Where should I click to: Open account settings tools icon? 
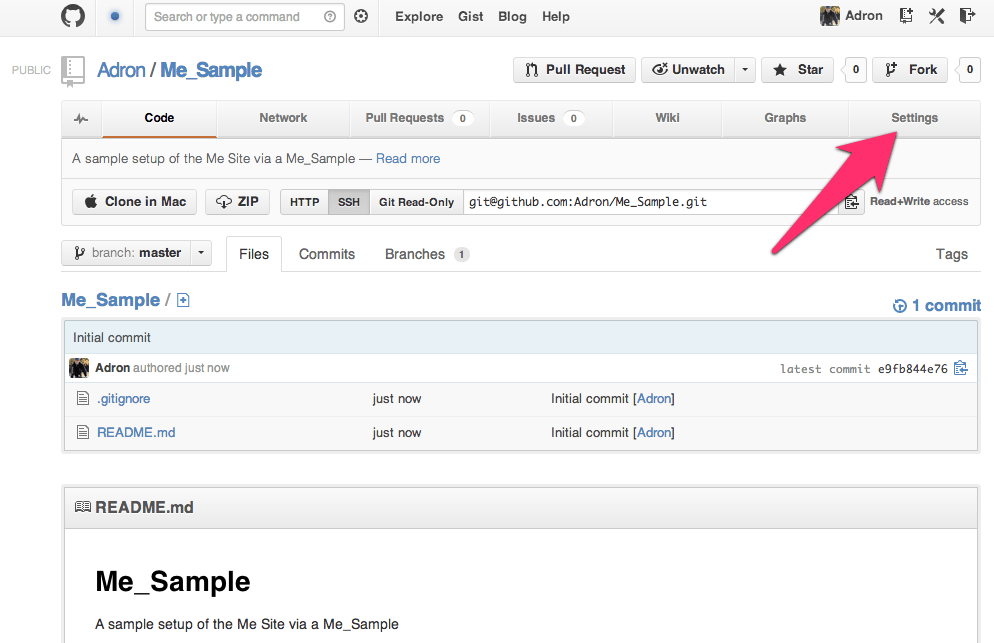pyautogui.click(x=937, y=16)
